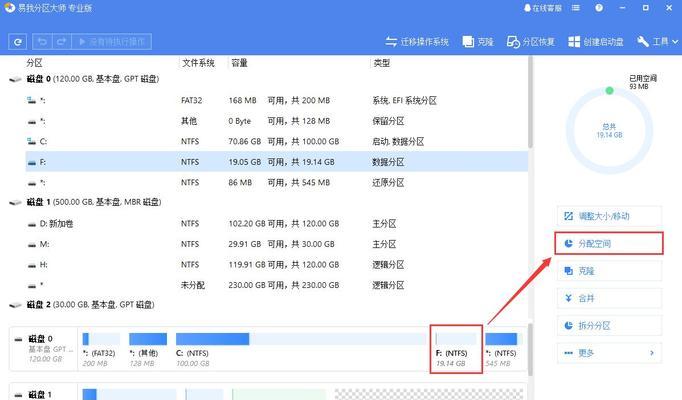Click the F: row drive icon
This screenshot has height=400, width=682.
tap(32, 163)
